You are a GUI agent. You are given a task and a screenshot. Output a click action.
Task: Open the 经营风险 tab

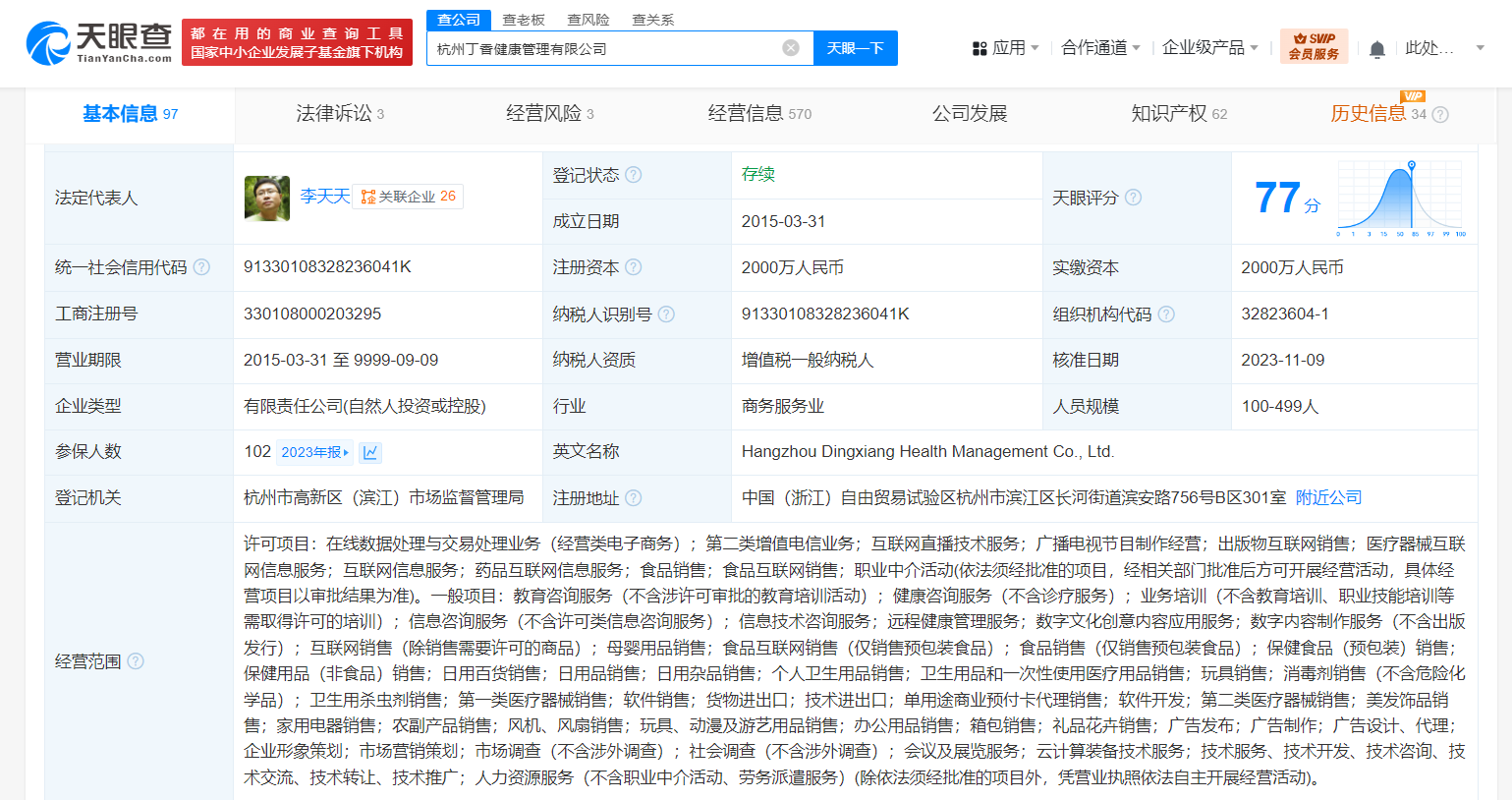(x=550, y=114)
